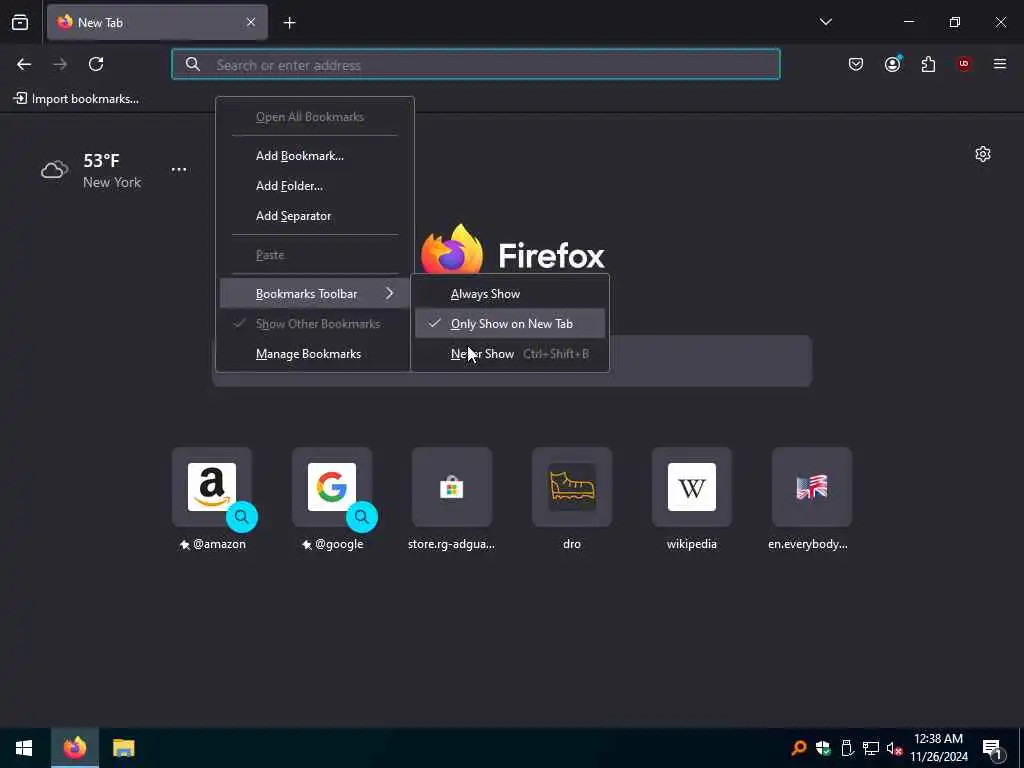
Task: Switch to the New Tab tab
Action: [x=157, y=22]
